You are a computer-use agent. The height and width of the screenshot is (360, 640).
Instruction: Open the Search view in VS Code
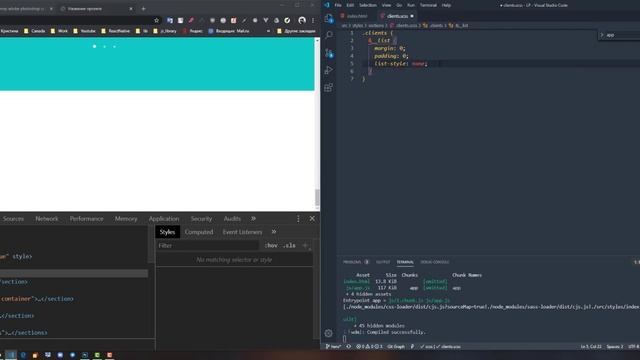(329, 35)
